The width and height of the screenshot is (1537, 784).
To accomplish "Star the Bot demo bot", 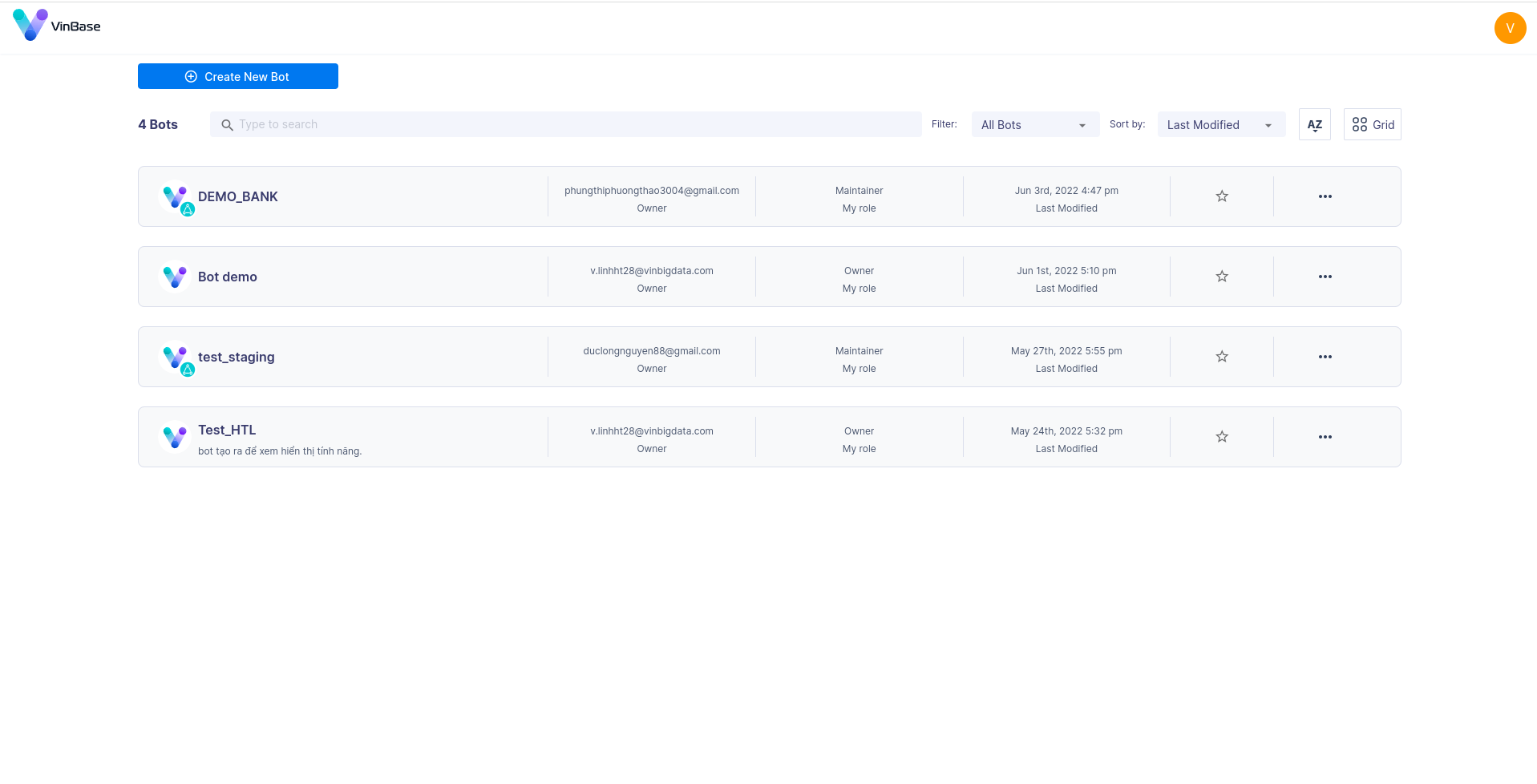I will coord(1222,277).
